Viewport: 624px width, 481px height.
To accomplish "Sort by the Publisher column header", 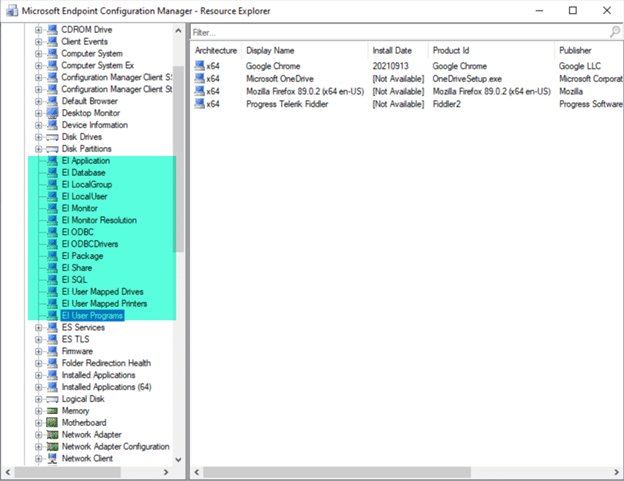I will [589, 51].
